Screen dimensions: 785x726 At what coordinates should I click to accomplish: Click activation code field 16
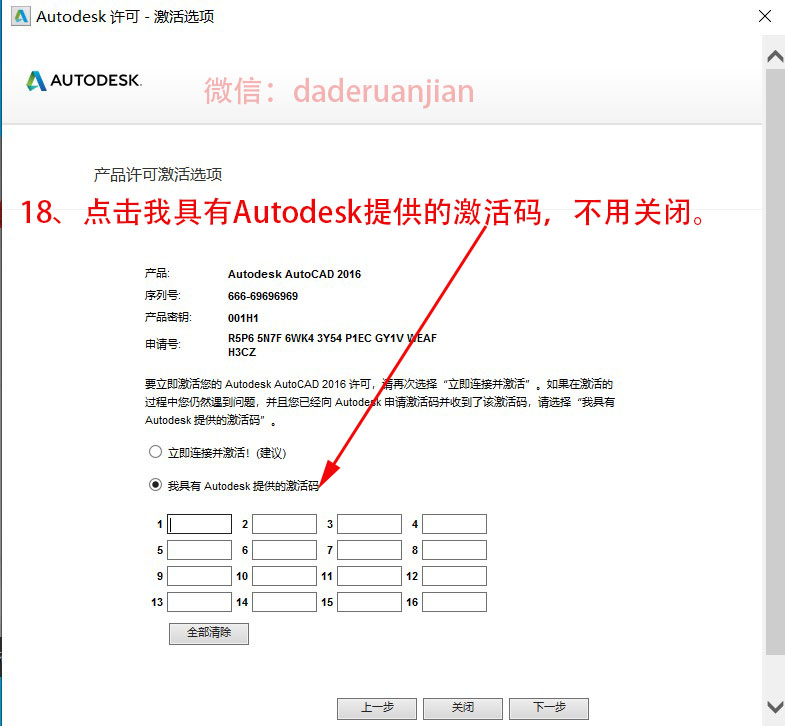(x=454, y=602)
